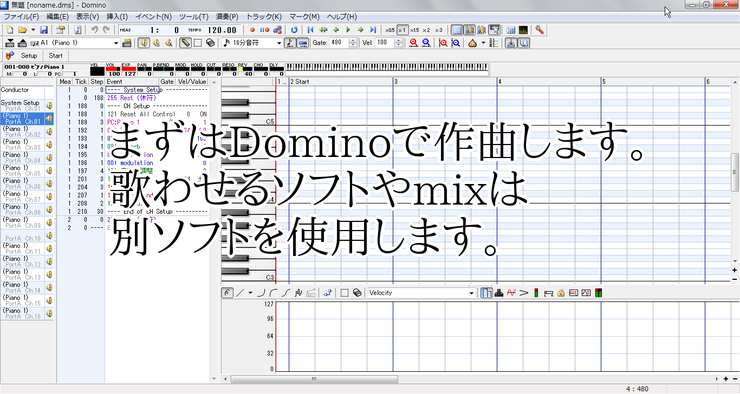The width and height of the screenshot is (740, 394).
Task: Click the Vel value field
Action: pyautogui.click(x=384, y=42)
